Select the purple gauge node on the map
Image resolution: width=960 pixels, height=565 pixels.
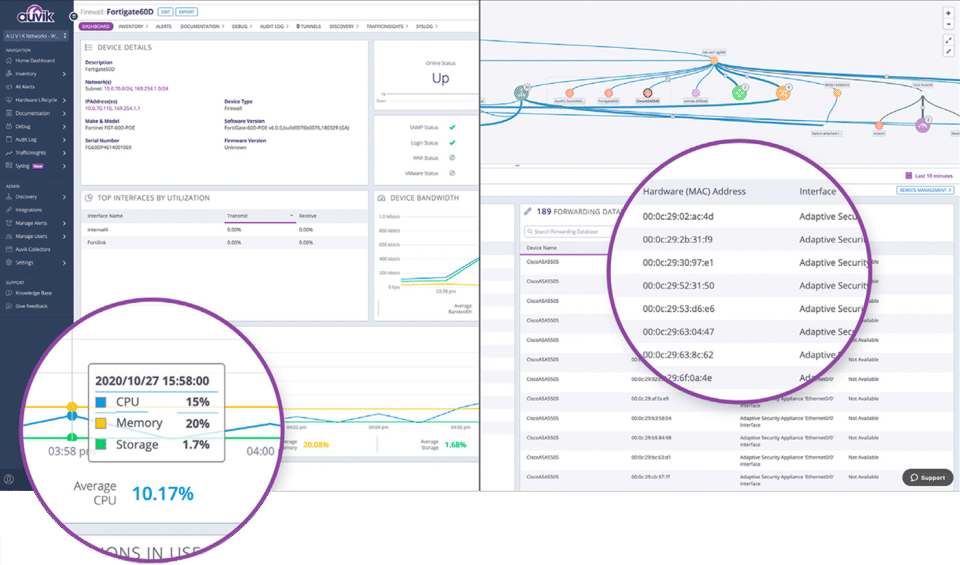[922, 125]
